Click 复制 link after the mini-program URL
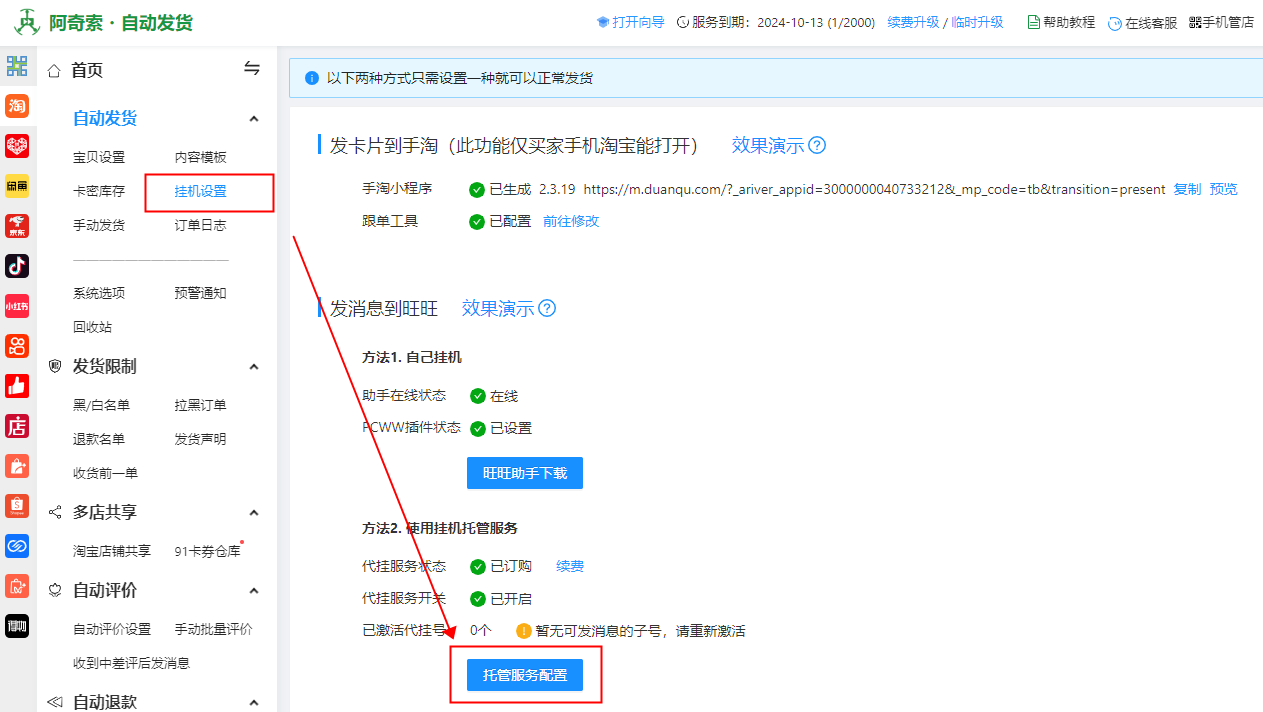1263x712 pixels. pos(1187,189)
